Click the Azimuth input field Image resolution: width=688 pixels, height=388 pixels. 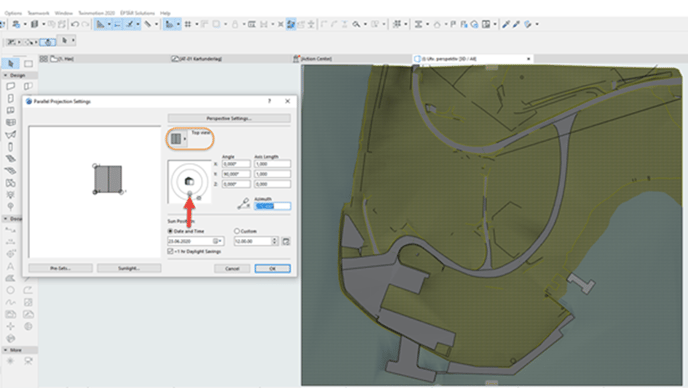[x=272, y=206]
